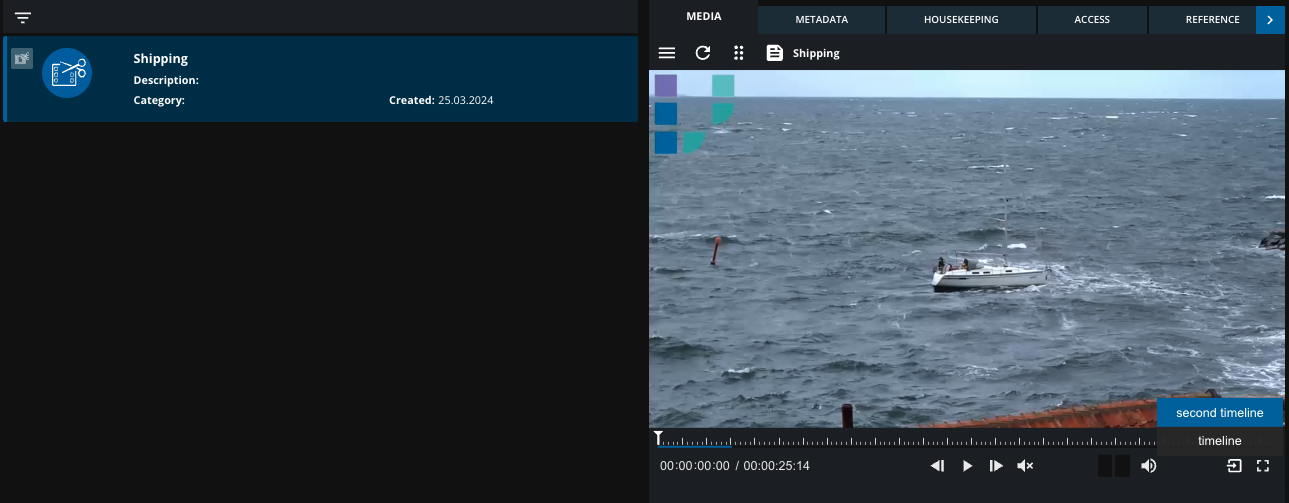Screen dimensions: 1289x503
Task: Select the Access tab
Action: [x=1092, y=20]
